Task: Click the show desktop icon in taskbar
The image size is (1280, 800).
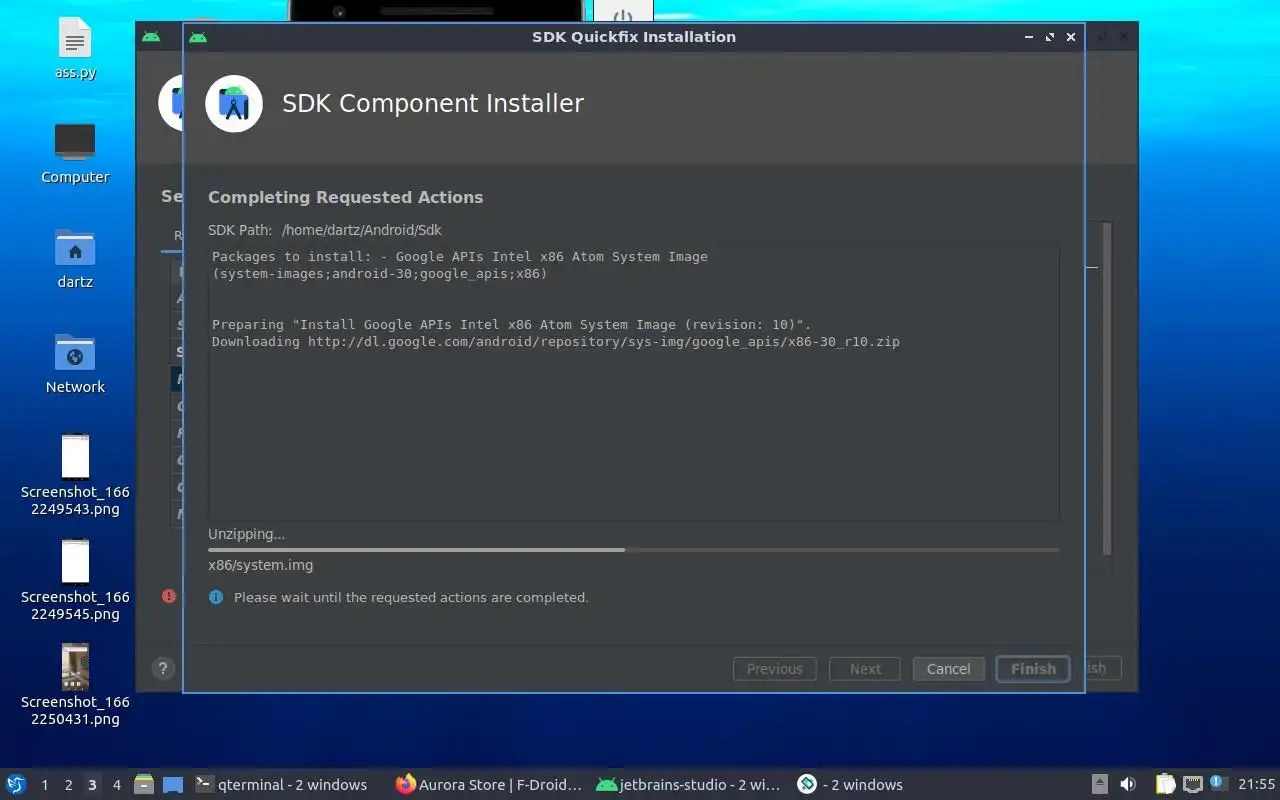Action: pos(173,785)
